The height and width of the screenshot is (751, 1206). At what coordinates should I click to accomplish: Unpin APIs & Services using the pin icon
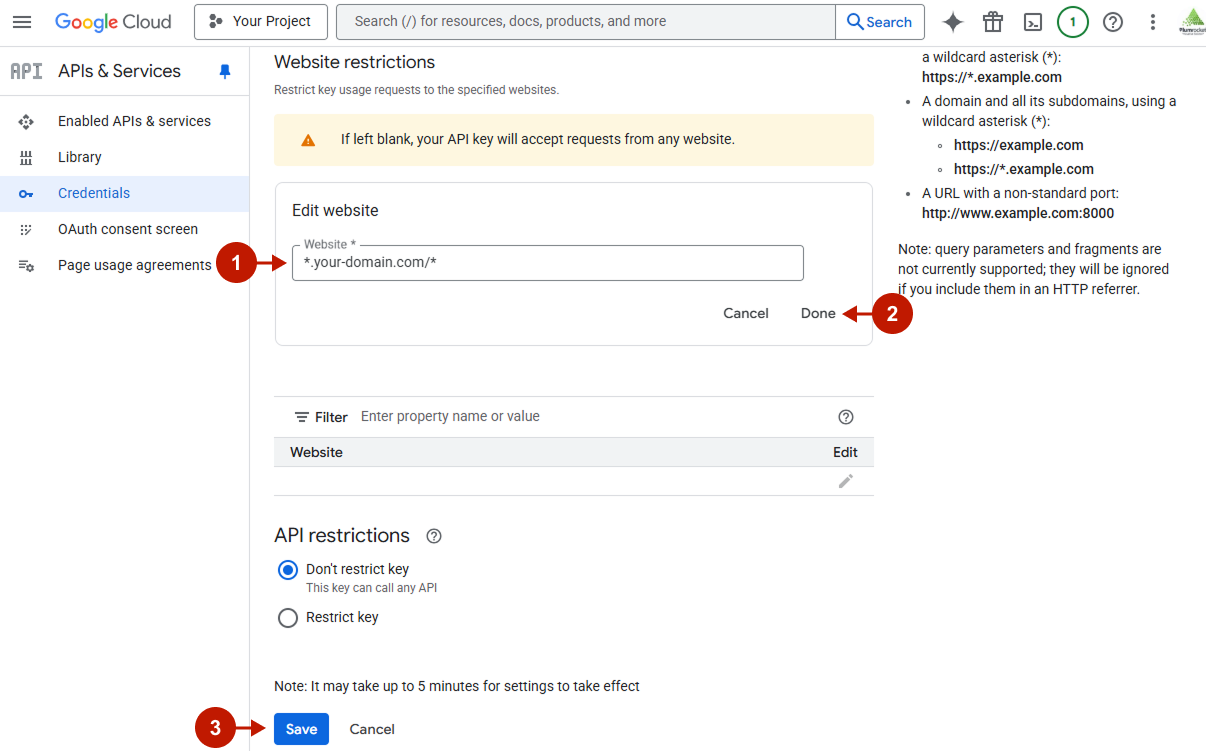(225, 71)
